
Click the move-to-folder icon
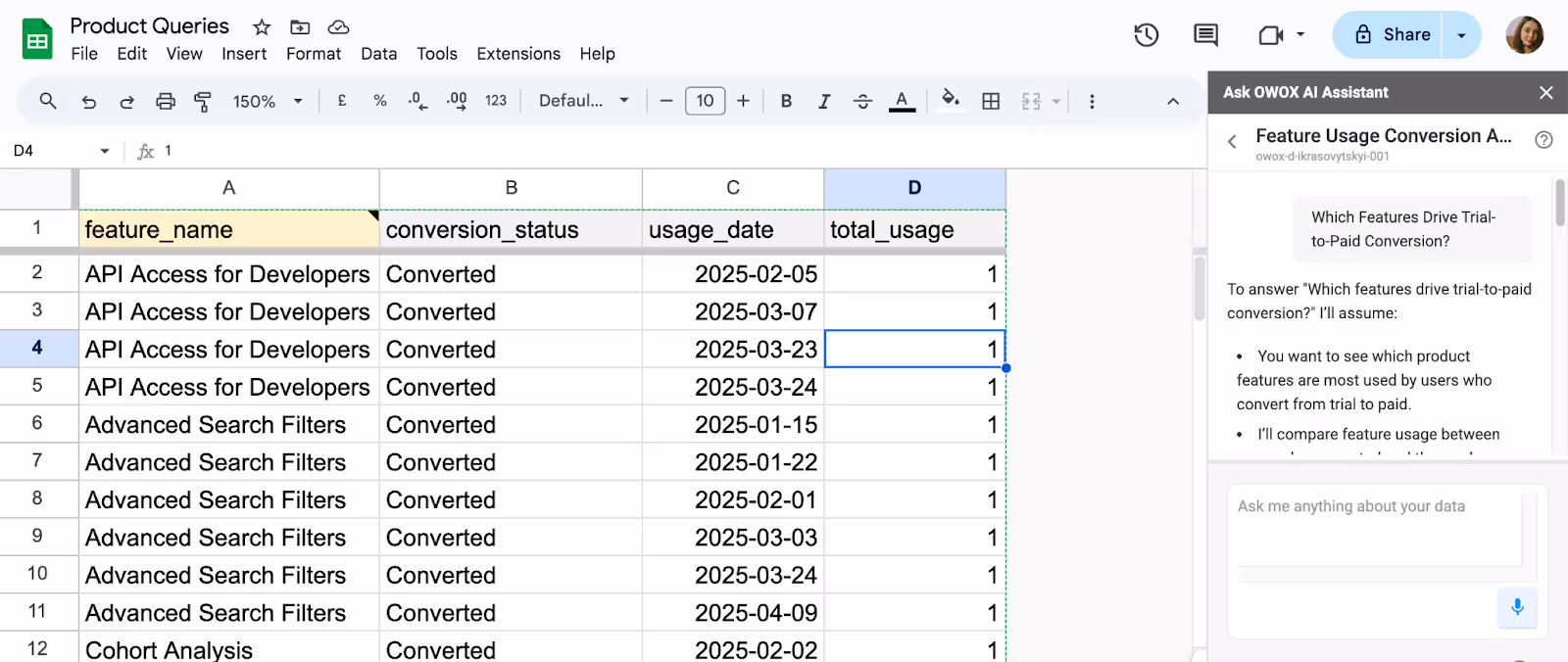tap(300, 27)
